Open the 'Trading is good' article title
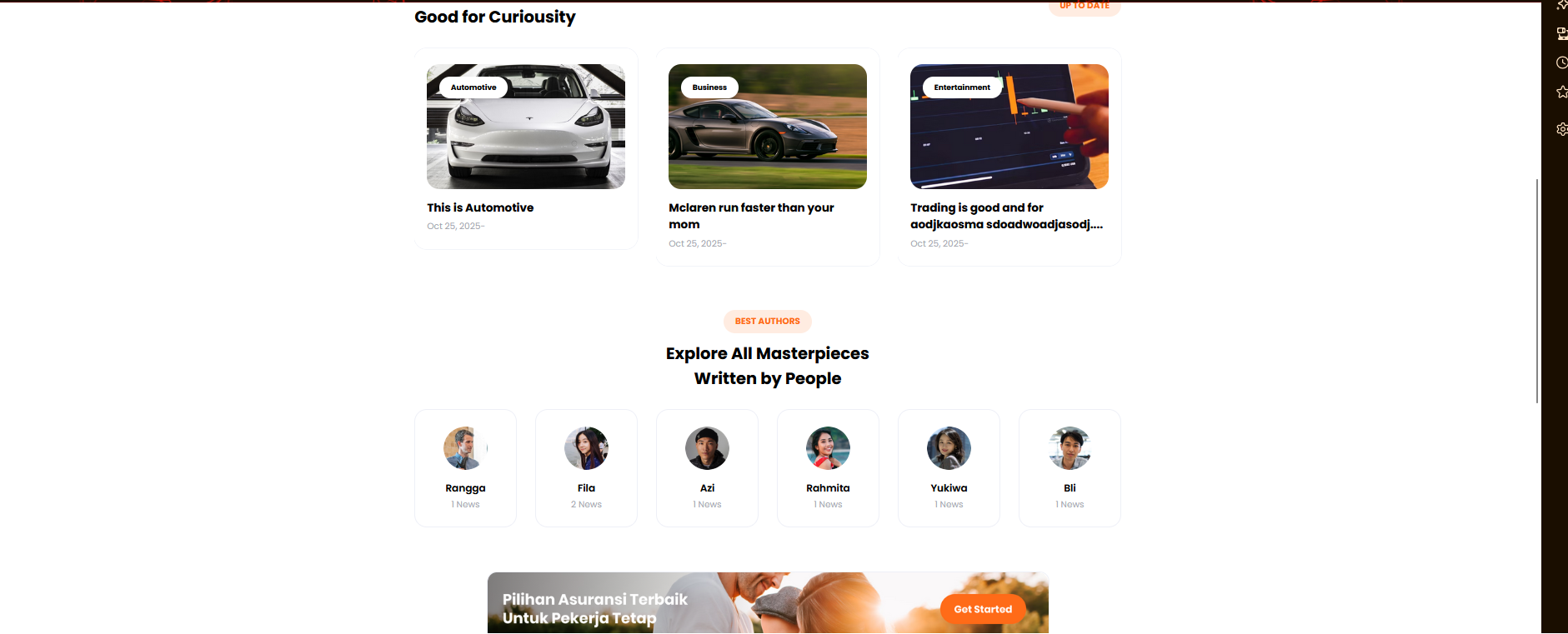 pos(1006,216)
